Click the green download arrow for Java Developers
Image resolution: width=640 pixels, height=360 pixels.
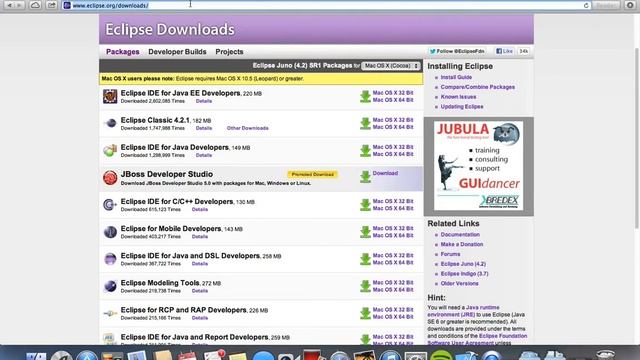365,151
